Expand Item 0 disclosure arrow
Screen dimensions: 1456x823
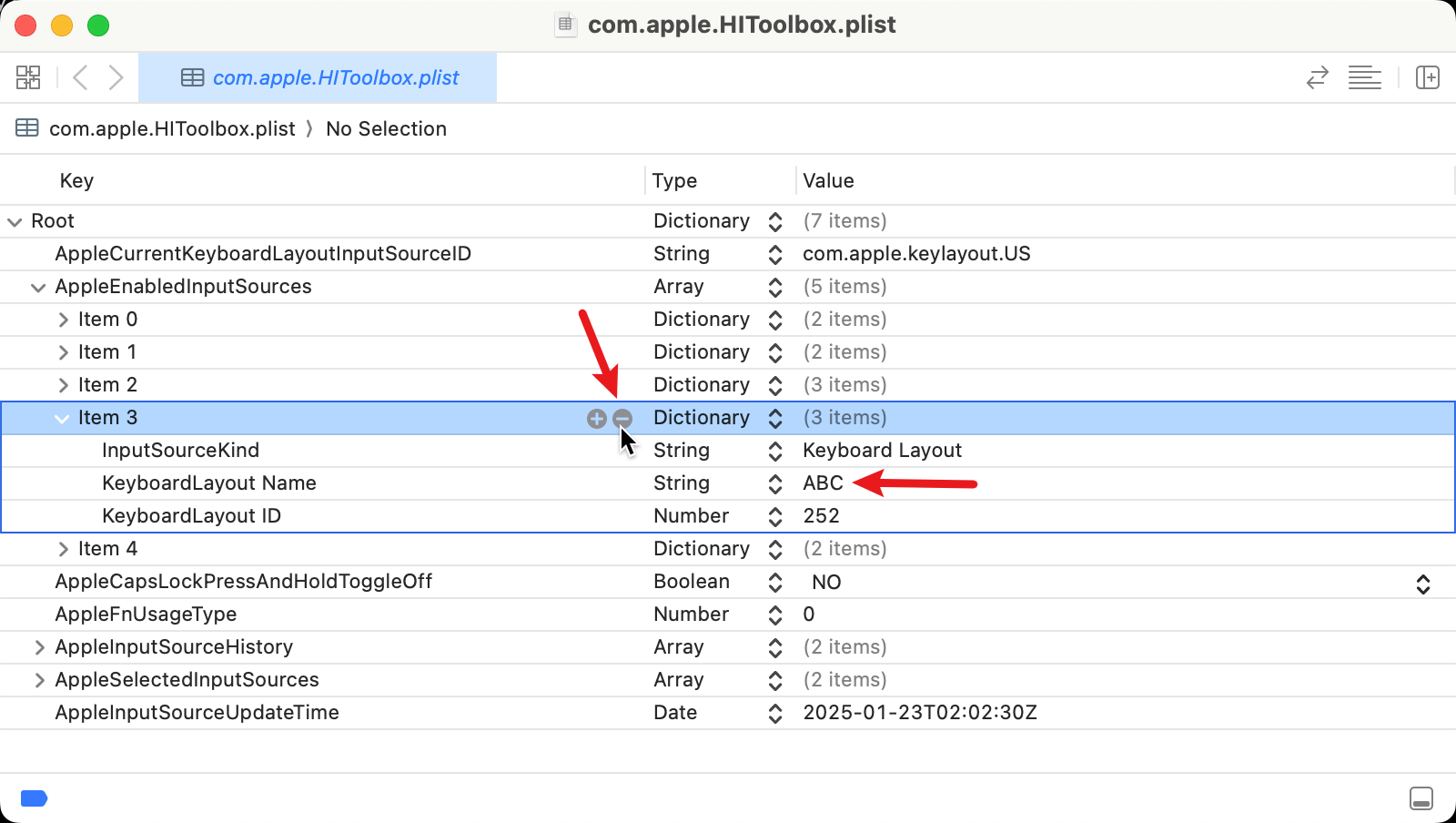point(63,320)
